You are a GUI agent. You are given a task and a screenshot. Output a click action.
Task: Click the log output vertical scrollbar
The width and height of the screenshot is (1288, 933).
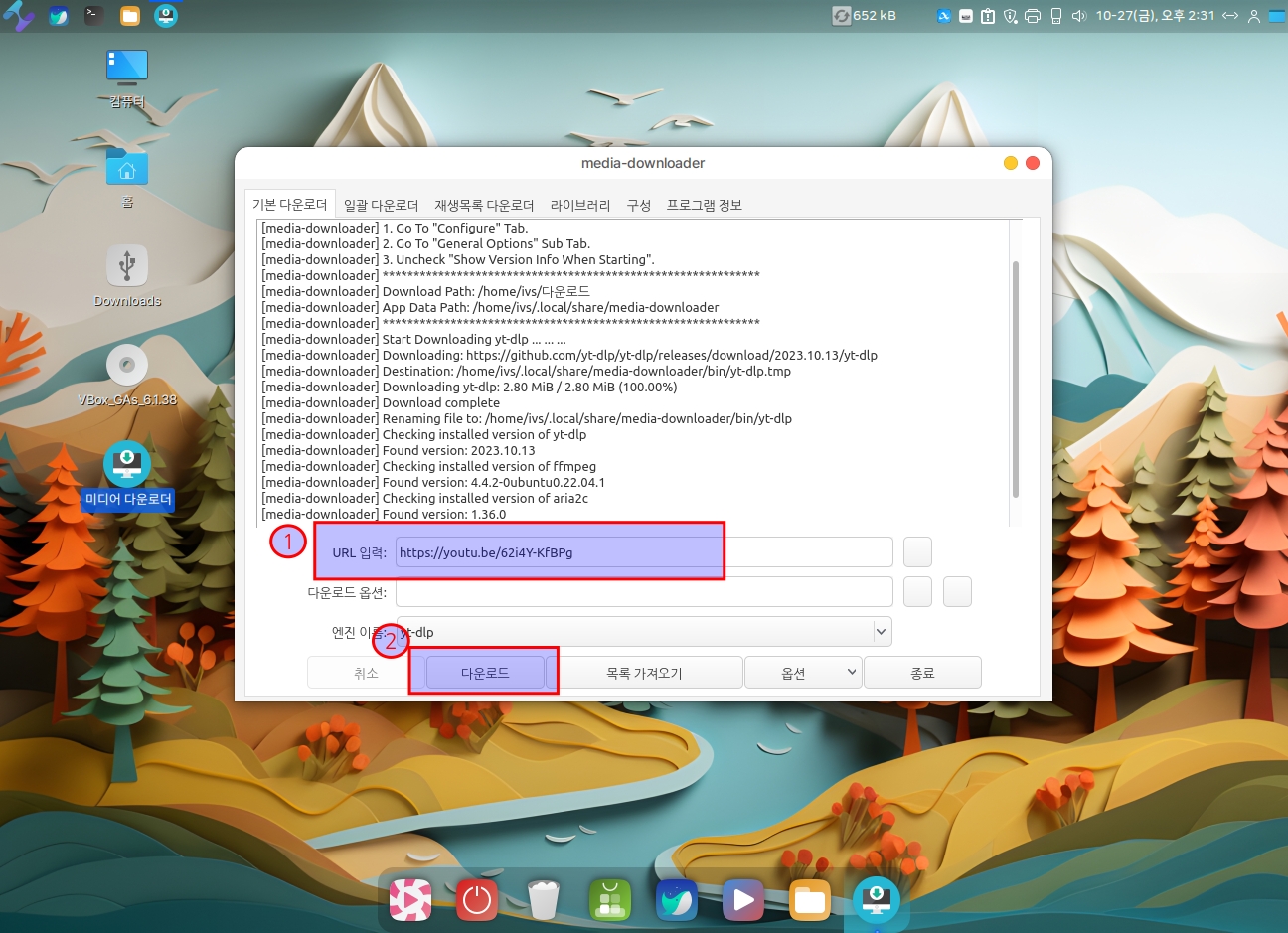point(1015,378)
